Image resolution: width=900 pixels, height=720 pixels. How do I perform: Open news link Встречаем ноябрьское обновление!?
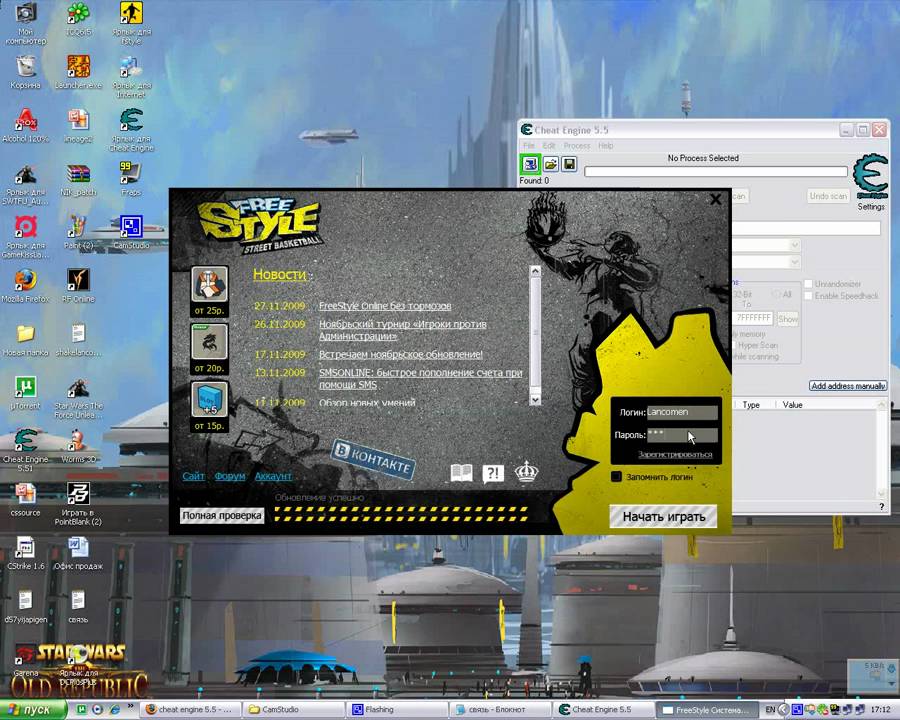(x=401, y=355)
